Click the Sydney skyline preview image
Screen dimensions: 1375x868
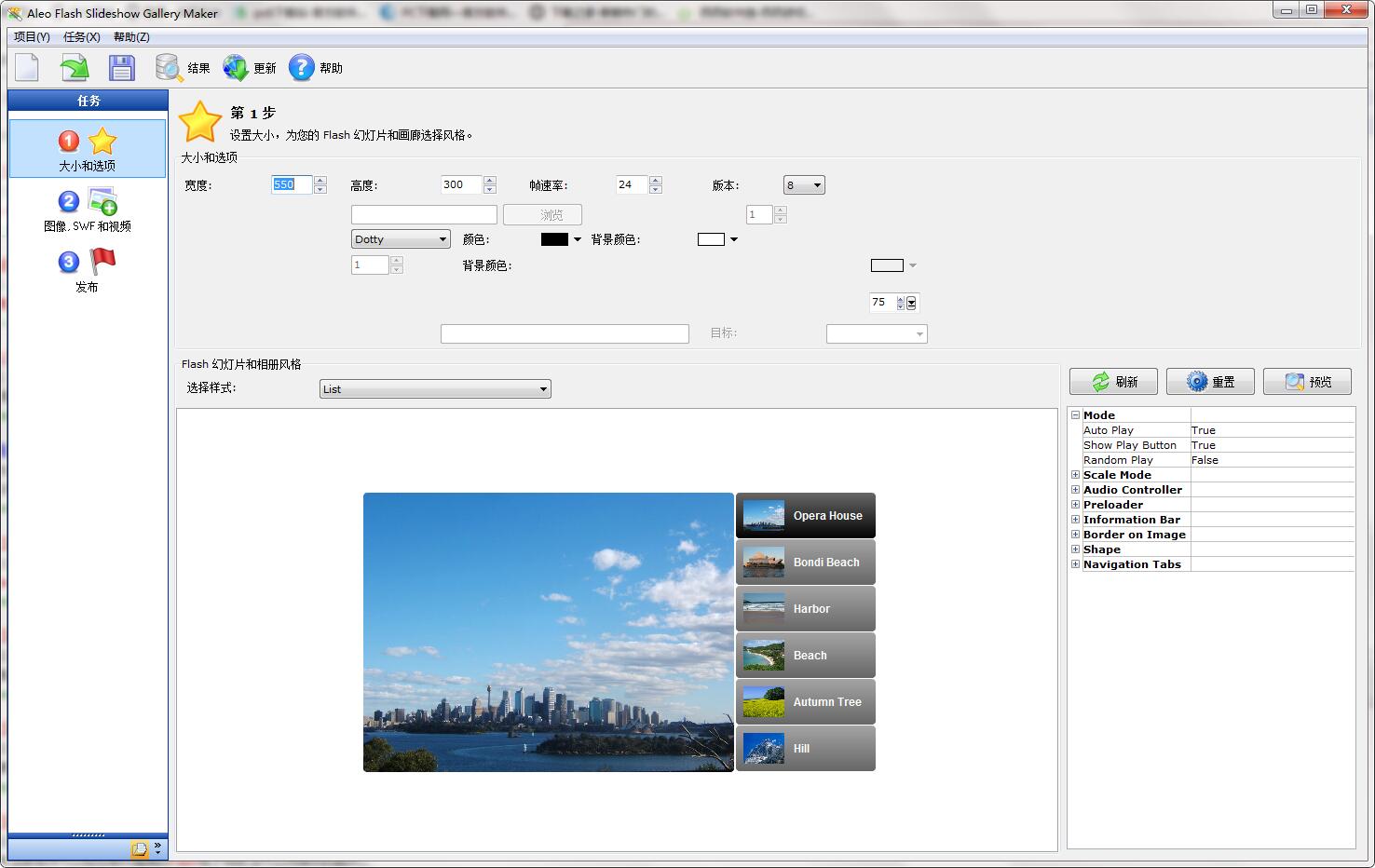pyautogui.click(x=549, y=632)
